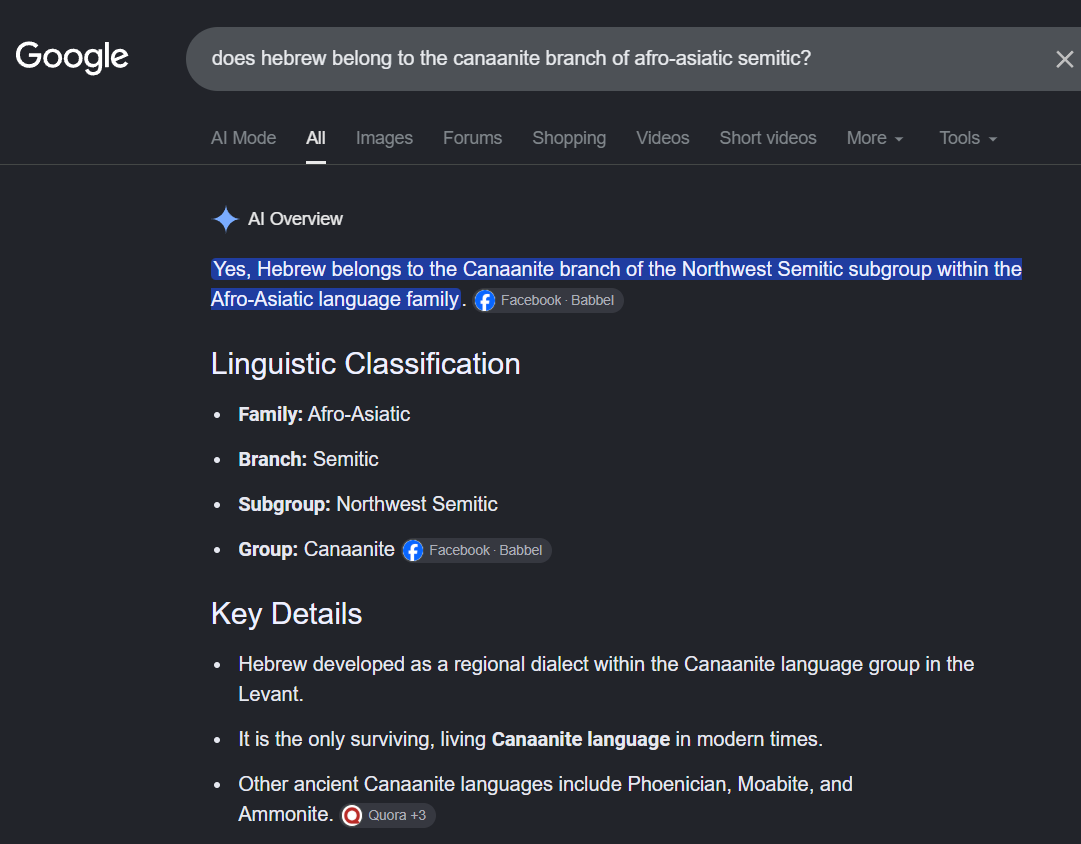Image resolution: width=1081 pixels, height=844 pixels.
Task: Open the Shopping tab
Action: [x=569, y=138]
